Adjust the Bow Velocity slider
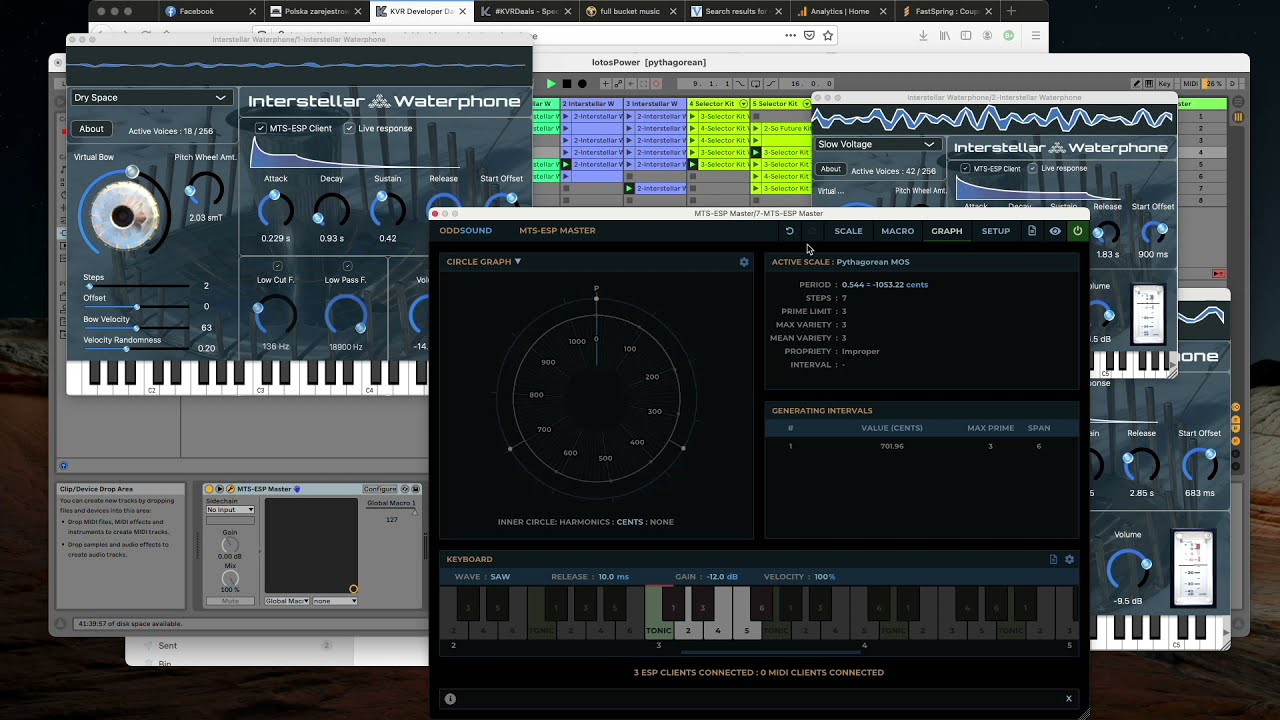 (137, 328)
